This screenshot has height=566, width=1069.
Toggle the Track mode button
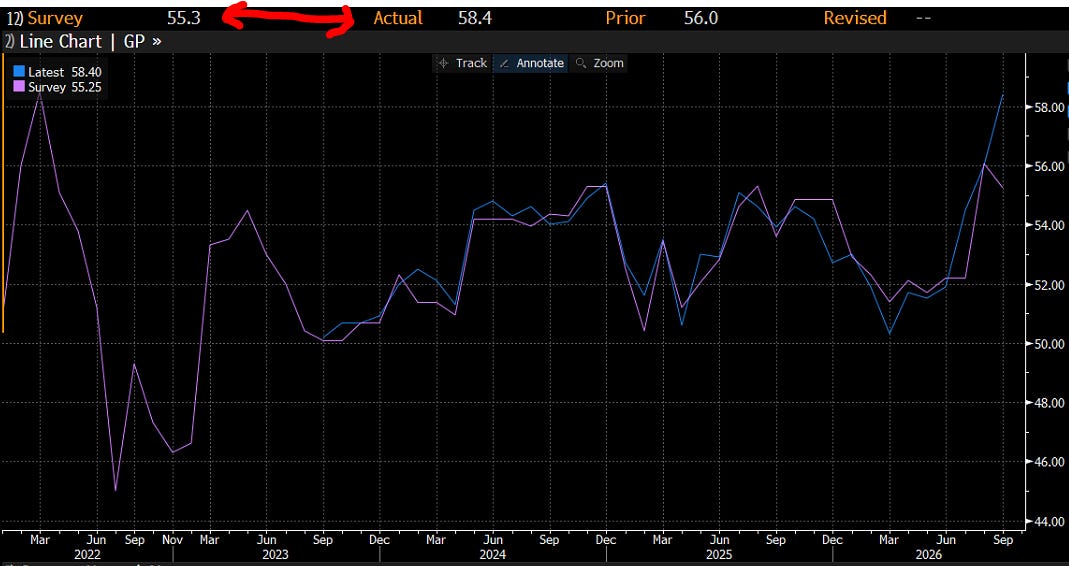(x=462, y=63)
